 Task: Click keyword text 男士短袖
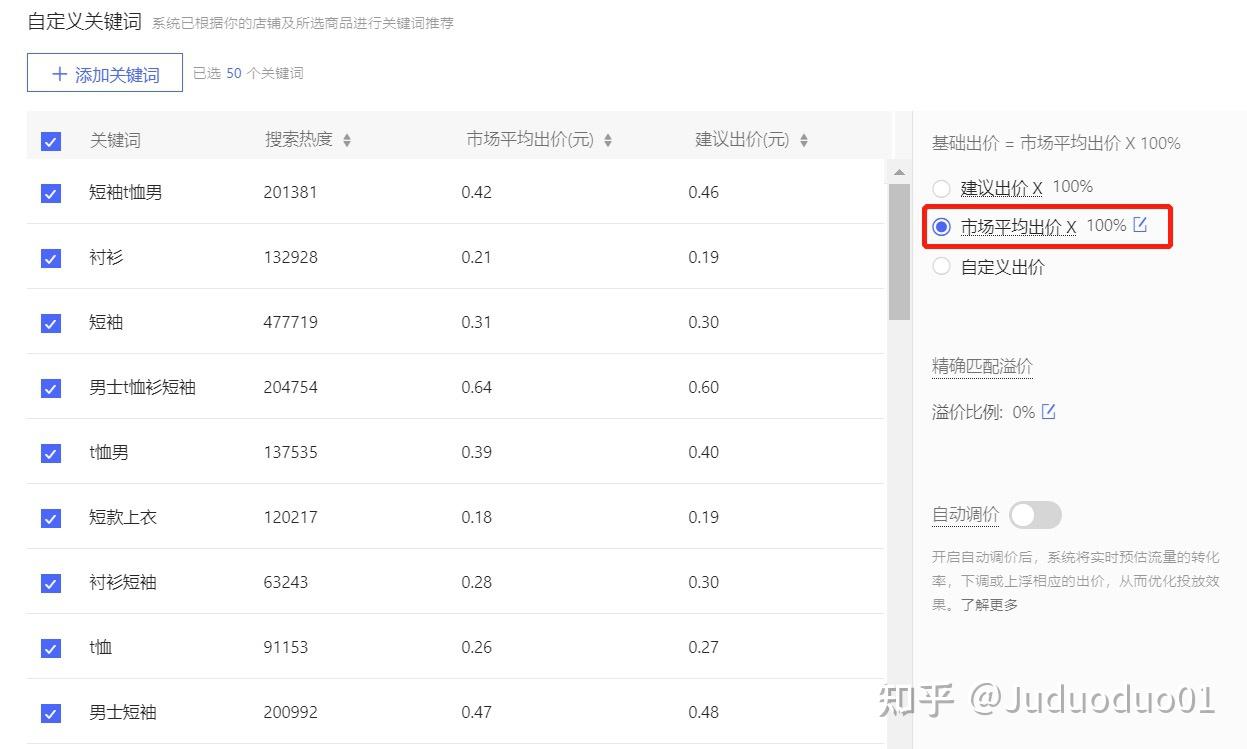pyautogui.click(x=123, y=712)
